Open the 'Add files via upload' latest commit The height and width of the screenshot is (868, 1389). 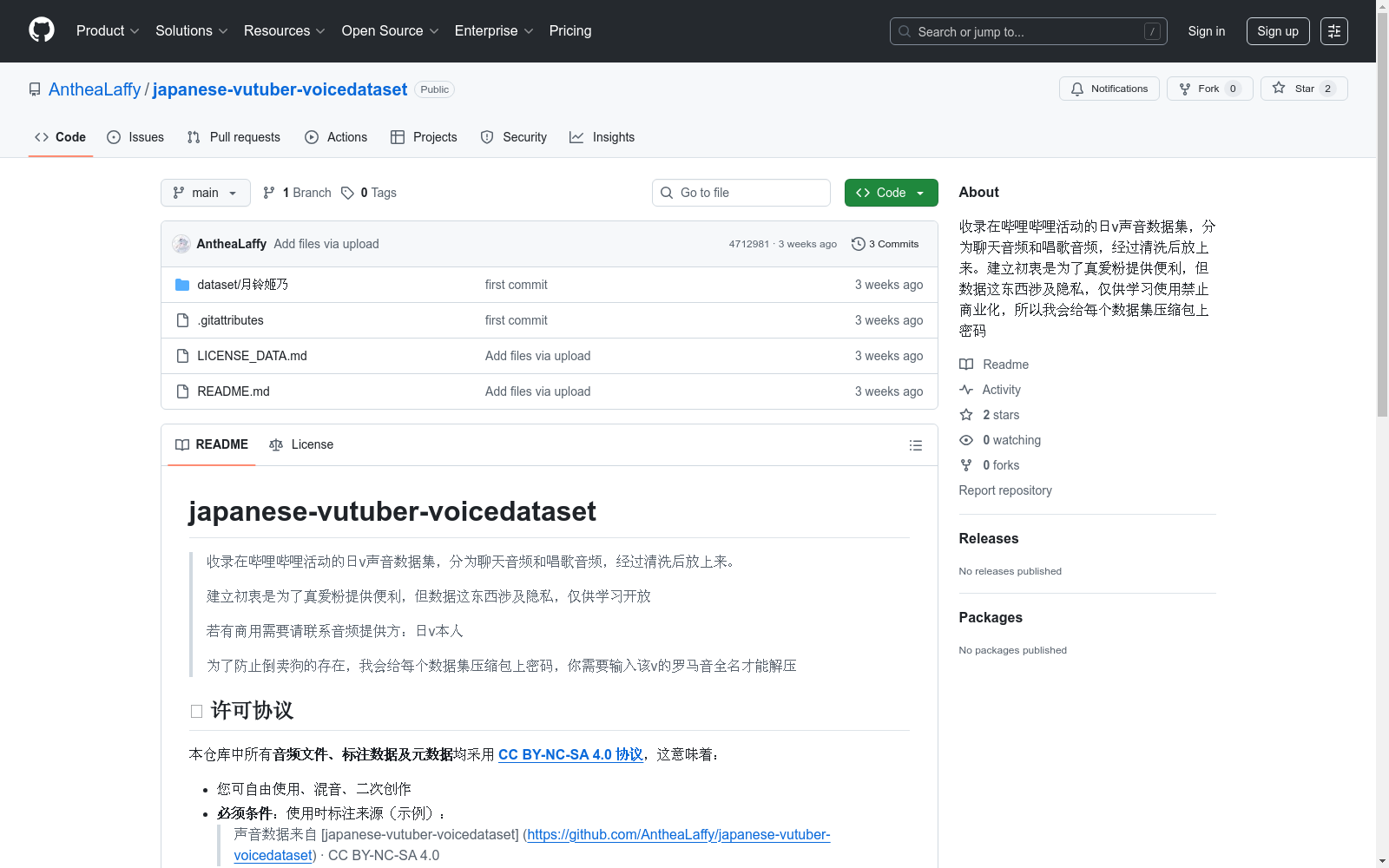click(x=326, y=244)
